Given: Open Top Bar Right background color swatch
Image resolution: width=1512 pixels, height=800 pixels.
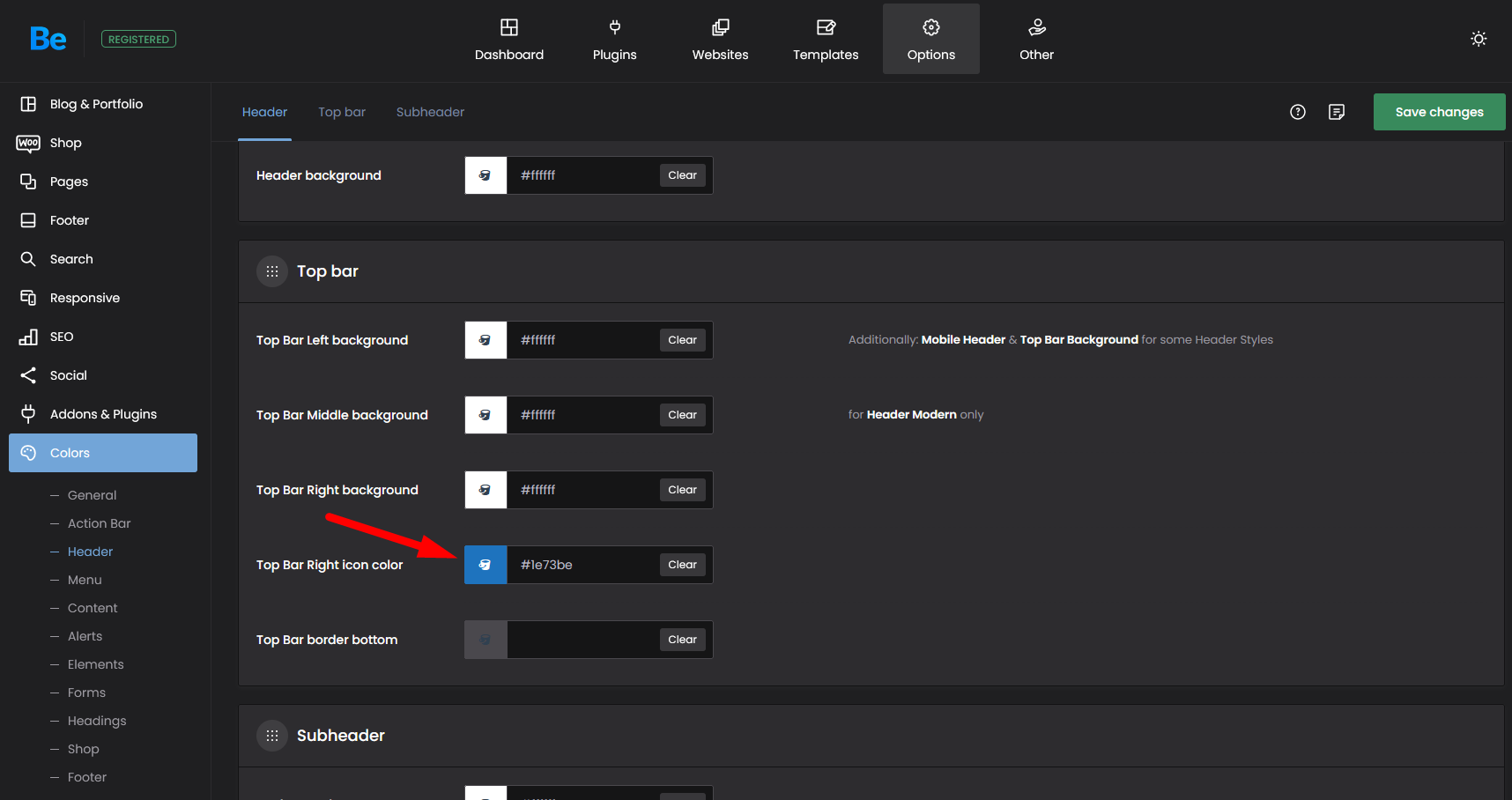Looking at the screenshot, I should point(485,490).
